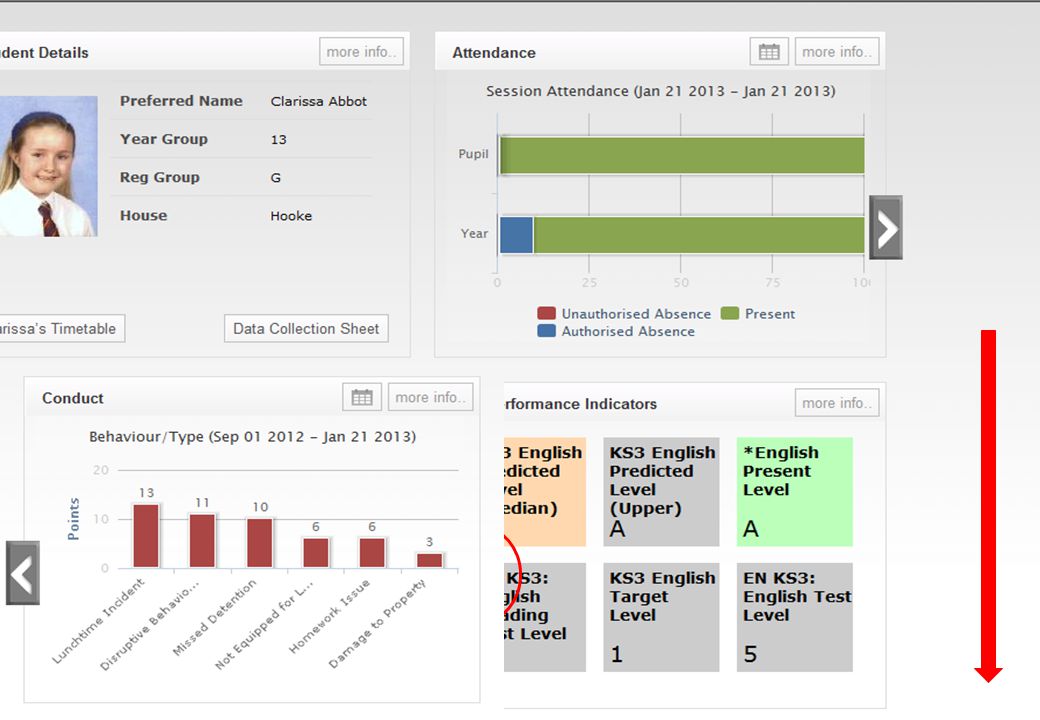Toggle Authorised Absence legend entry
The width and height of the screenshot is (1040, 720).
[616, 331]
